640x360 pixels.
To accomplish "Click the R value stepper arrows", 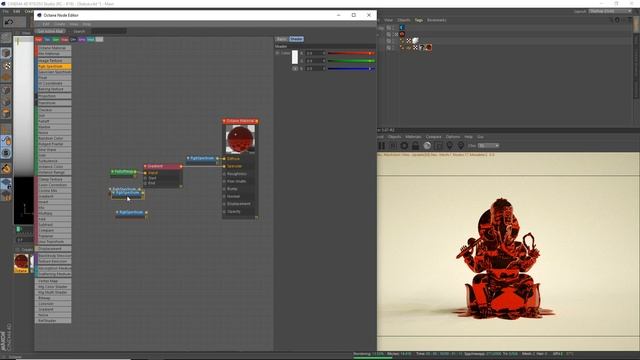I will pyautogui.click(x=324, y=53).
